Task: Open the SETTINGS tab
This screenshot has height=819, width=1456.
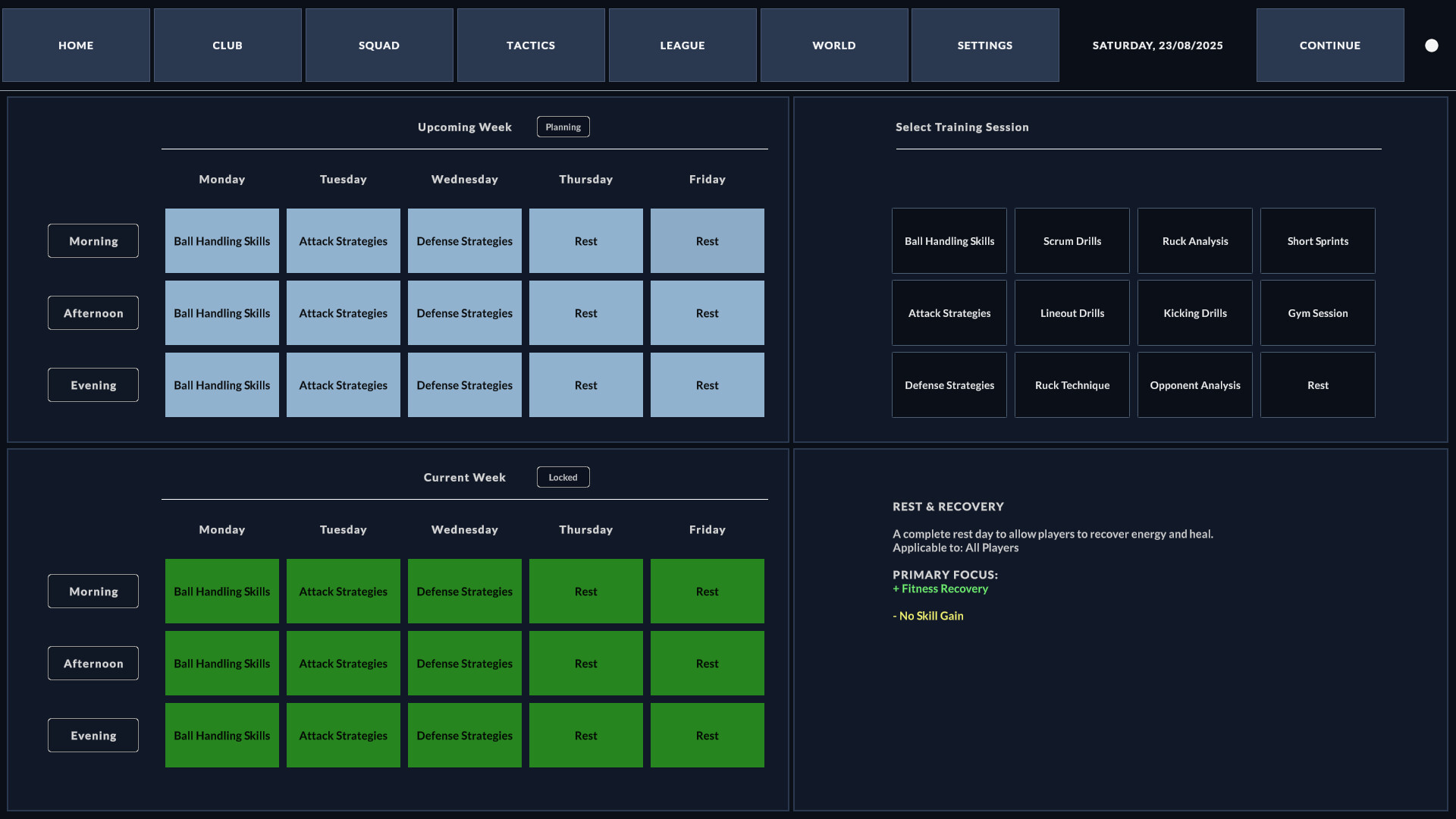Action: 985,45
